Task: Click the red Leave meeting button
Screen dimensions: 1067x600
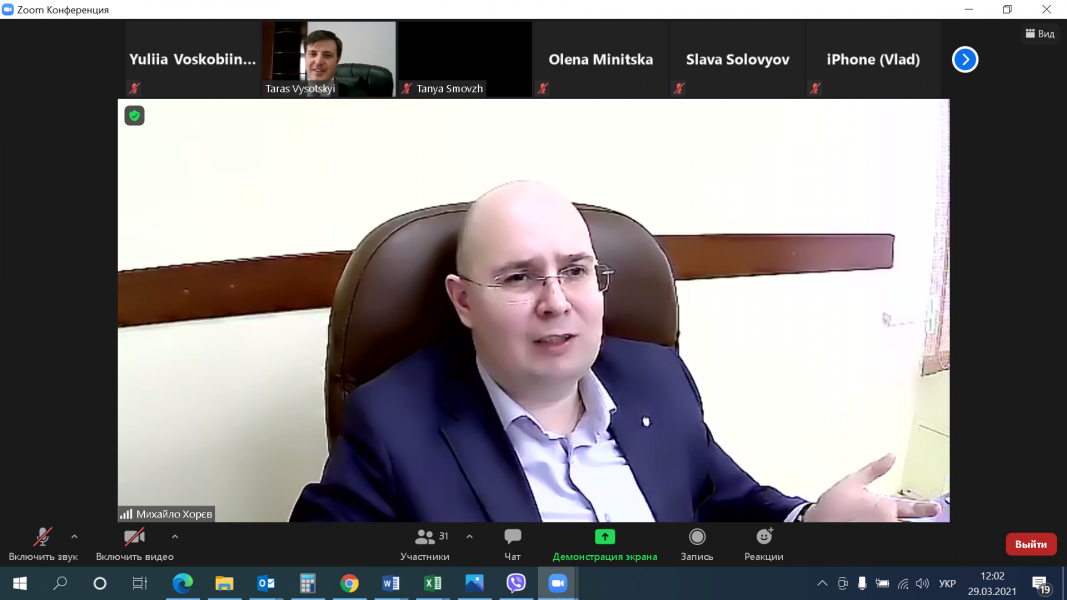Action: pos(1030,544)
